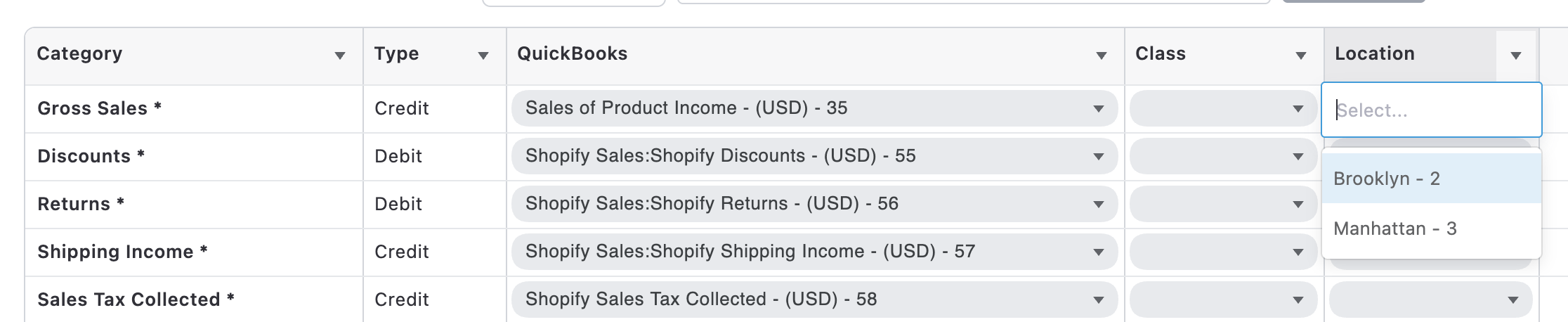1568x322 pixels.
Task: Open Class dropdown for Returns row
Action: pos(1222,204)
